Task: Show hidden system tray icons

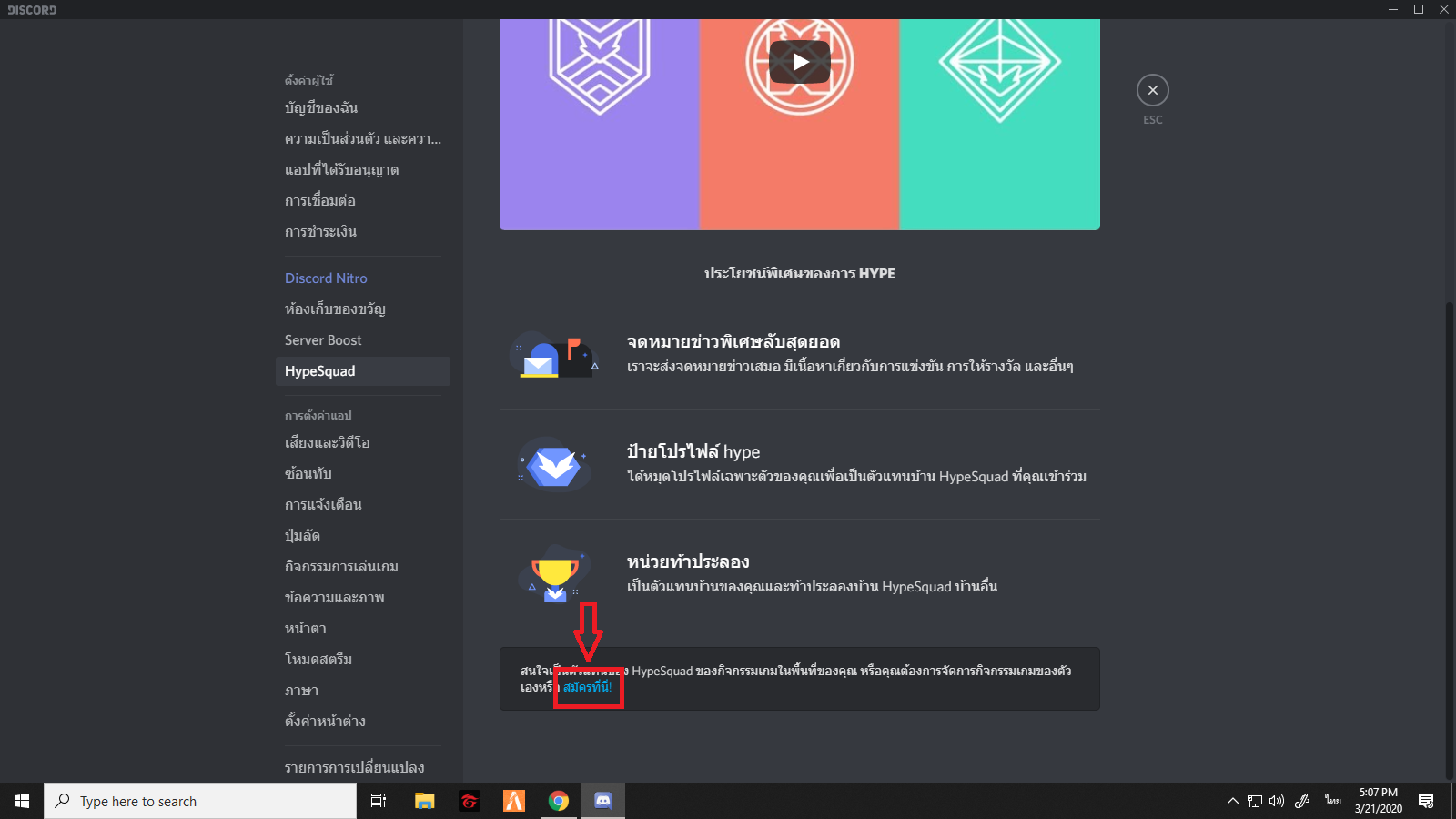Action: (1233, 801)
